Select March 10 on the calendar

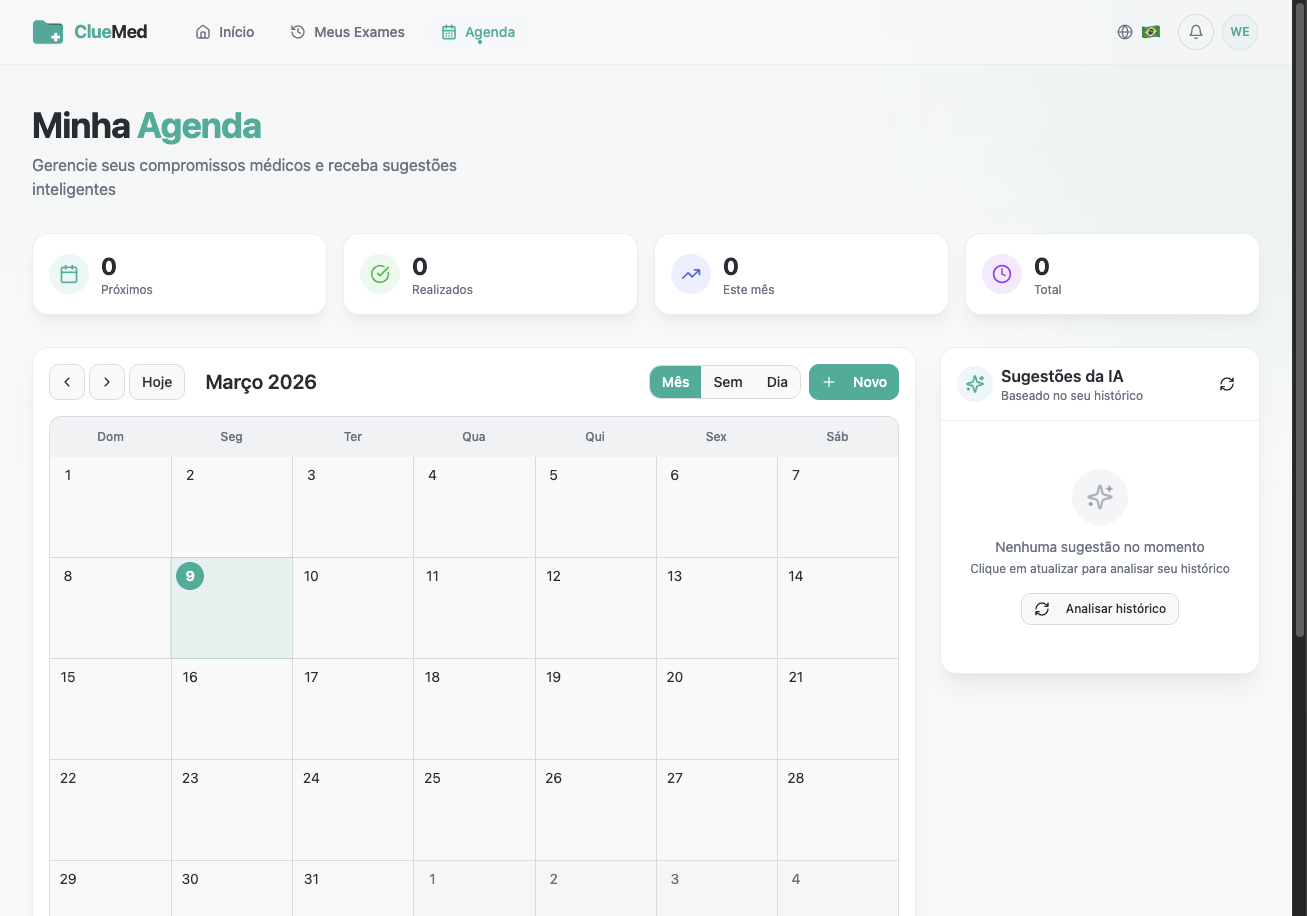(353, 608)
